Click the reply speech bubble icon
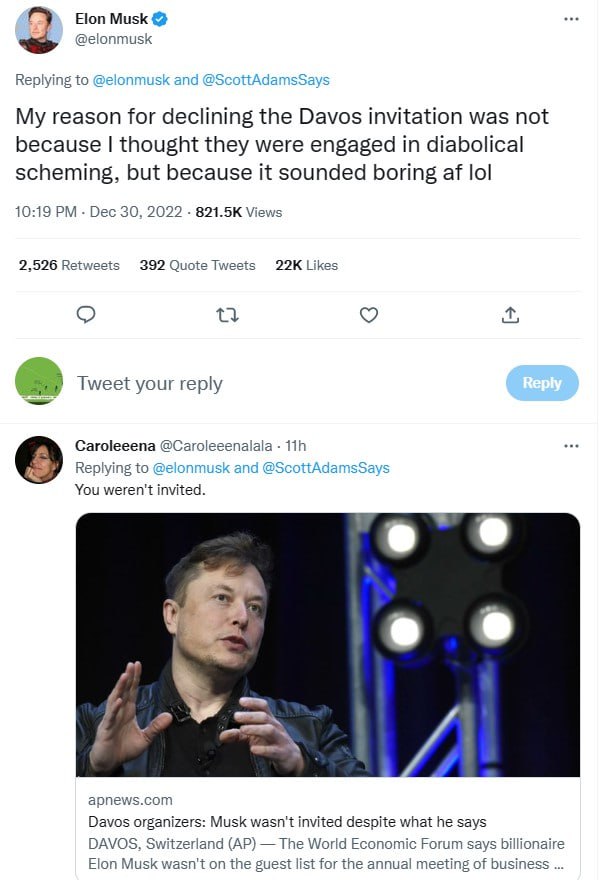 (x=87, y=315)
